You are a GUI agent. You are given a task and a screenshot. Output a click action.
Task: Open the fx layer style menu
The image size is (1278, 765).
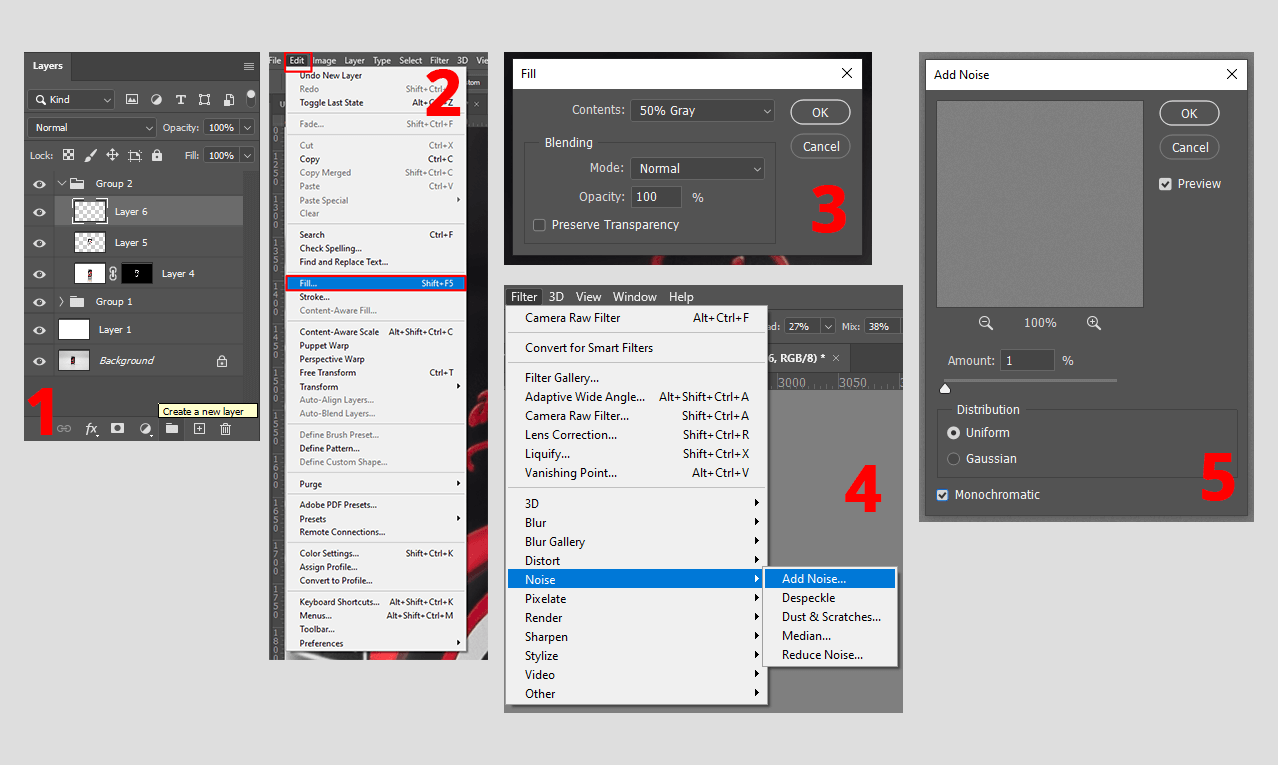(x=92, y=428)
